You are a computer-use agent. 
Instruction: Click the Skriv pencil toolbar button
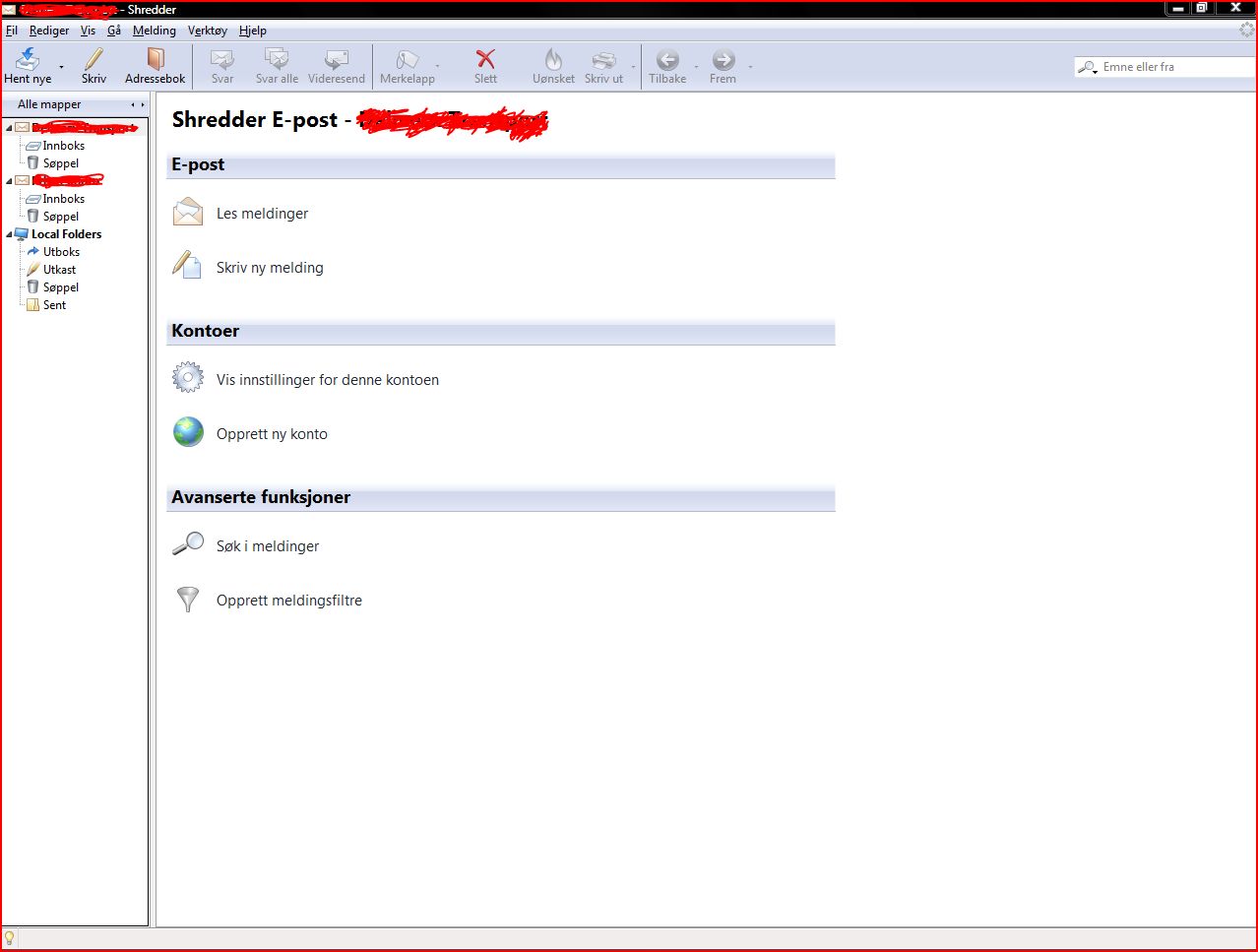(94, 66)
